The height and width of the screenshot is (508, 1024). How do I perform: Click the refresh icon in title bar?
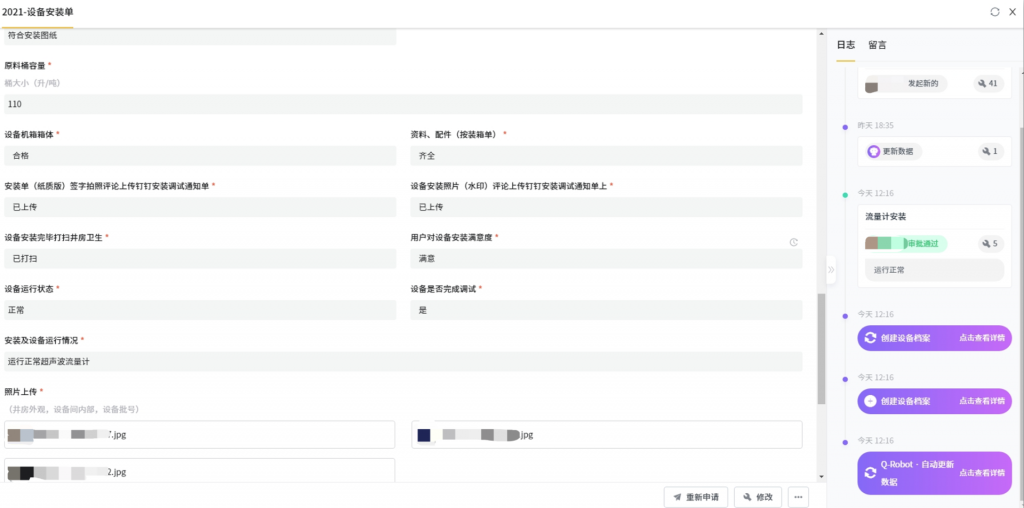(x=994, y=12)
